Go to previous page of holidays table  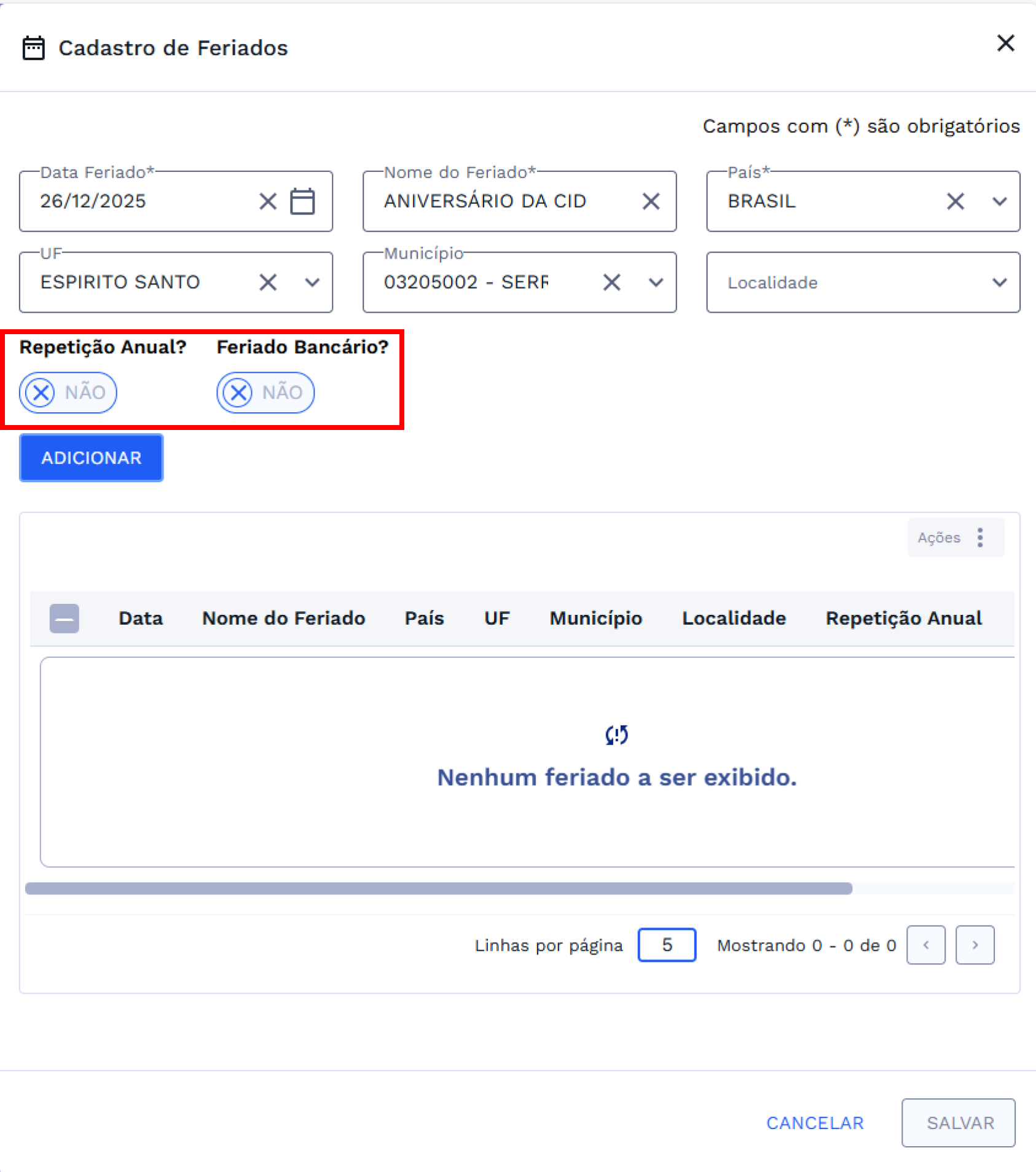click(925, 945)
